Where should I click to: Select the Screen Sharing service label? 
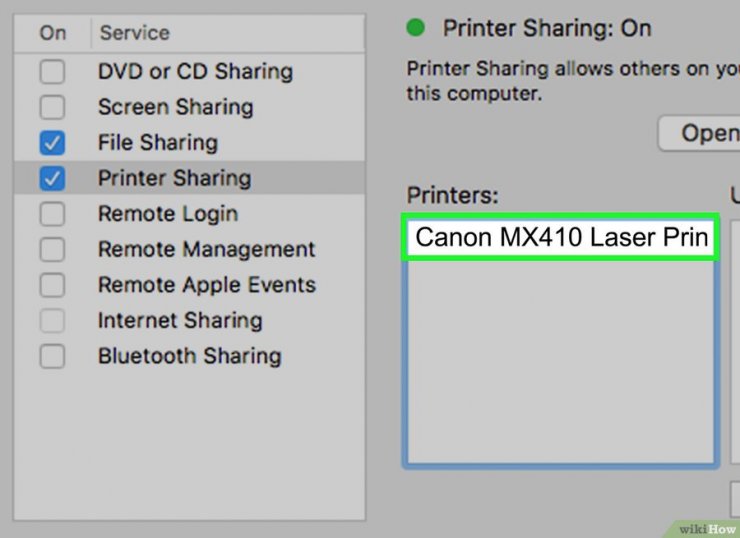click(x=175, y=107)
